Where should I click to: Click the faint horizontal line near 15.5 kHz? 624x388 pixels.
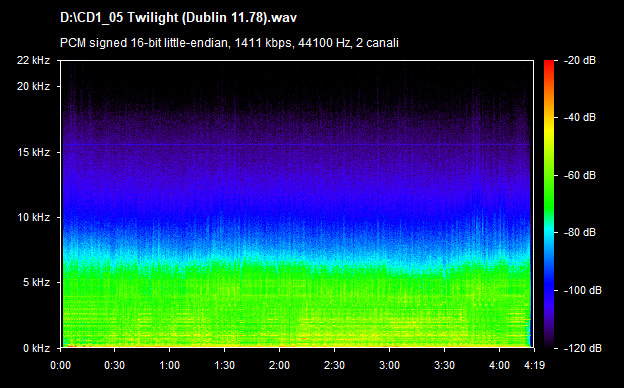pyautogui.click(x=296, y=144)
